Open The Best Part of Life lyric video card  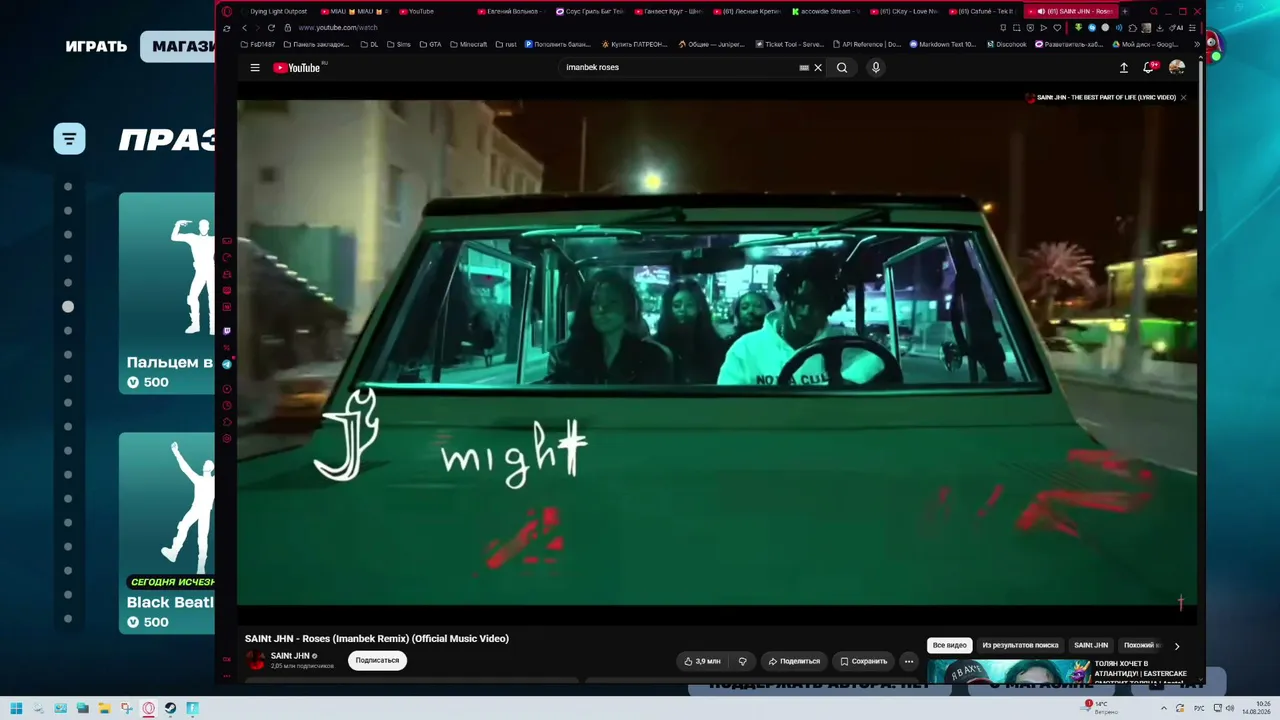[x=1101, y=98]
